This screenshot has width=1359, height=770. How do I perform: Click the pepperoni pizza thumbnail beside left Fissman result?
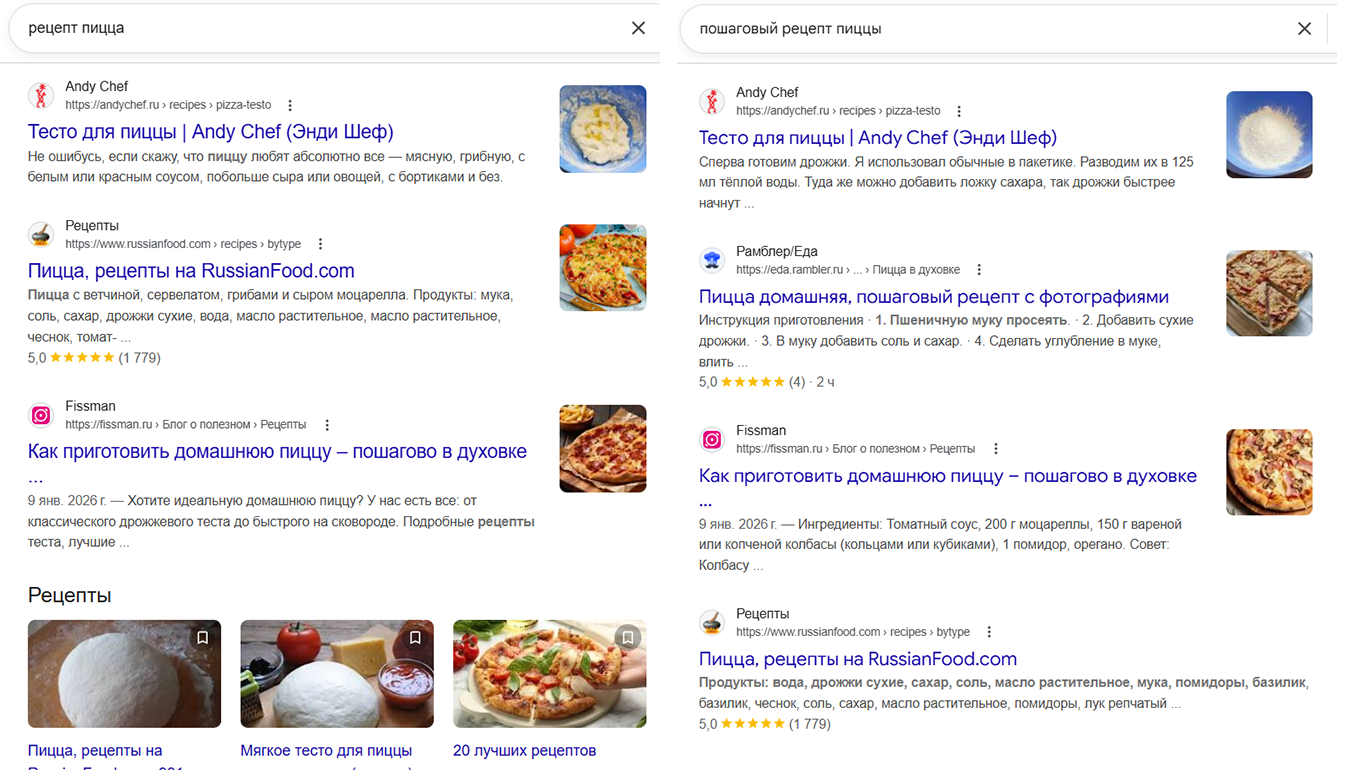603,449
